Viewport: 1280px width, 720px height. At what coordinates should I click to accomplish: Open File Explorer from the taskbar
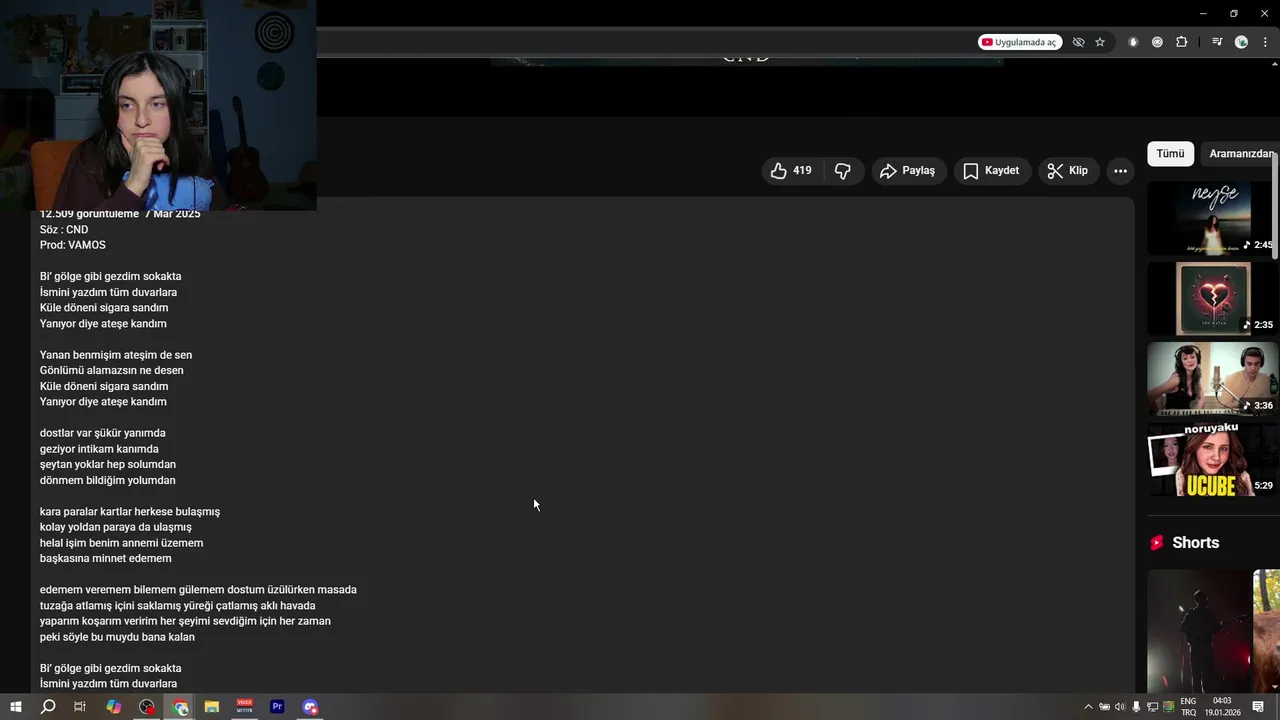click(x=212, y=707)
